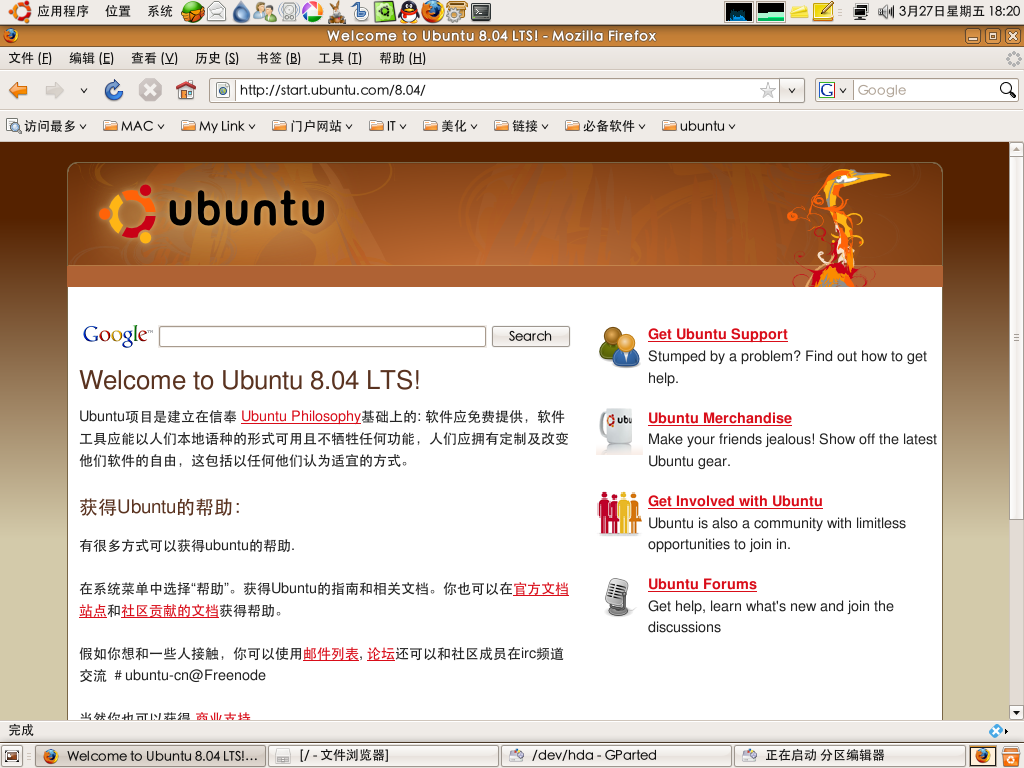The height and width of the screenshot is (768, 1024).
Task: Click in the page's Google search text field
Action: click(x=322, y=336)
